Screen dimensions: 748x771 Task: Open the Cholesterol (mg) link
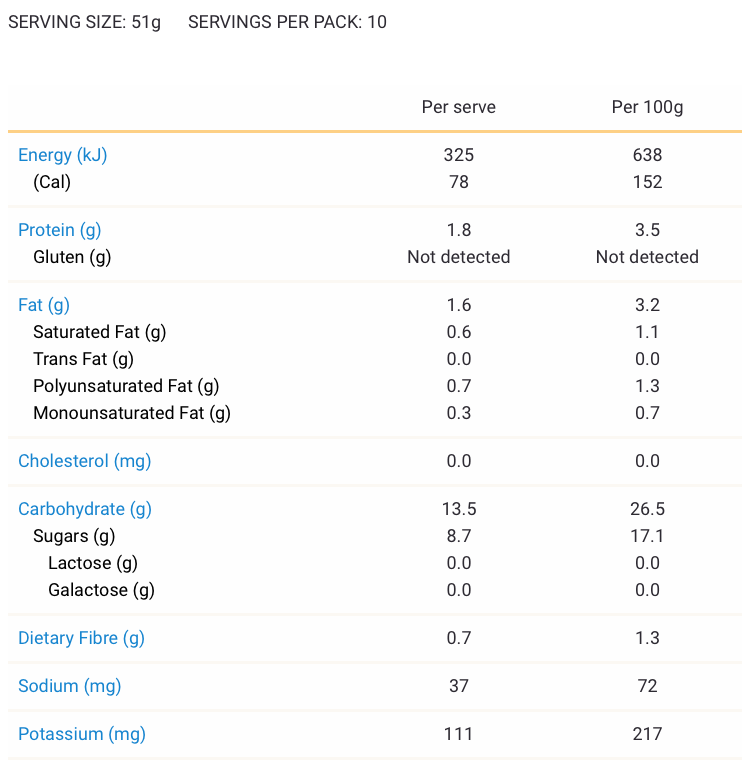[x=85, y=461]
